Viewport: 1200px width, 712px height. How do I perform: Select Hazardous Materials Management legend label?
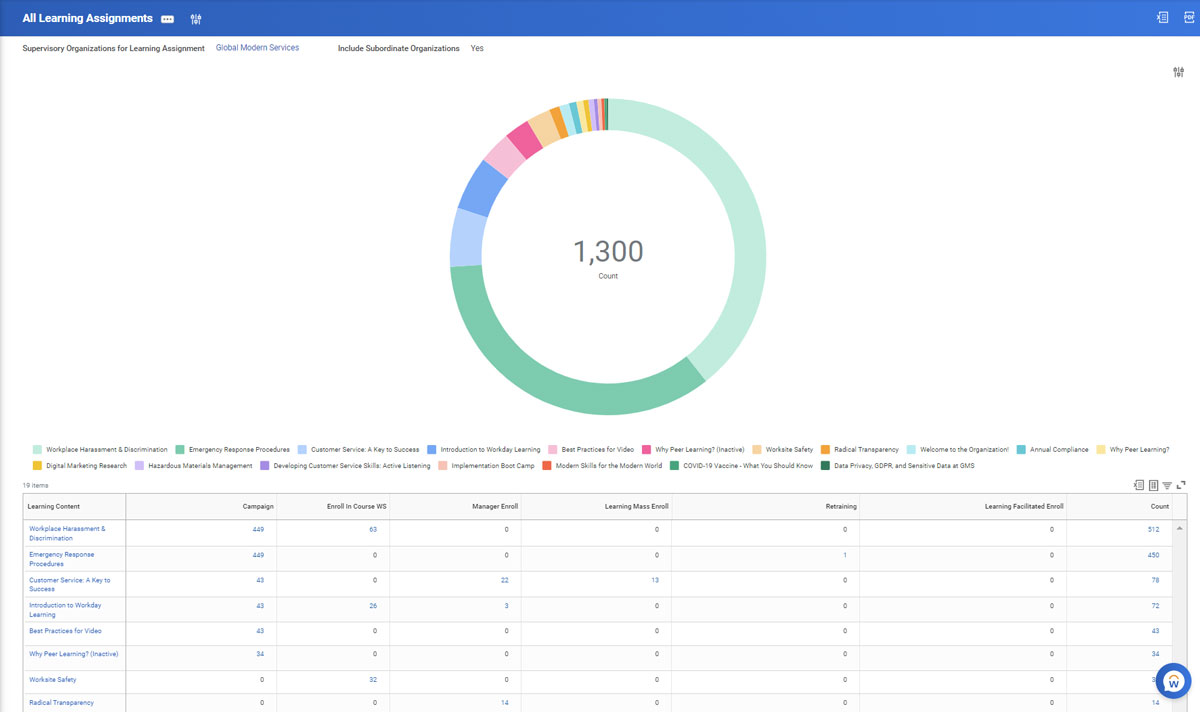point(200,466)
